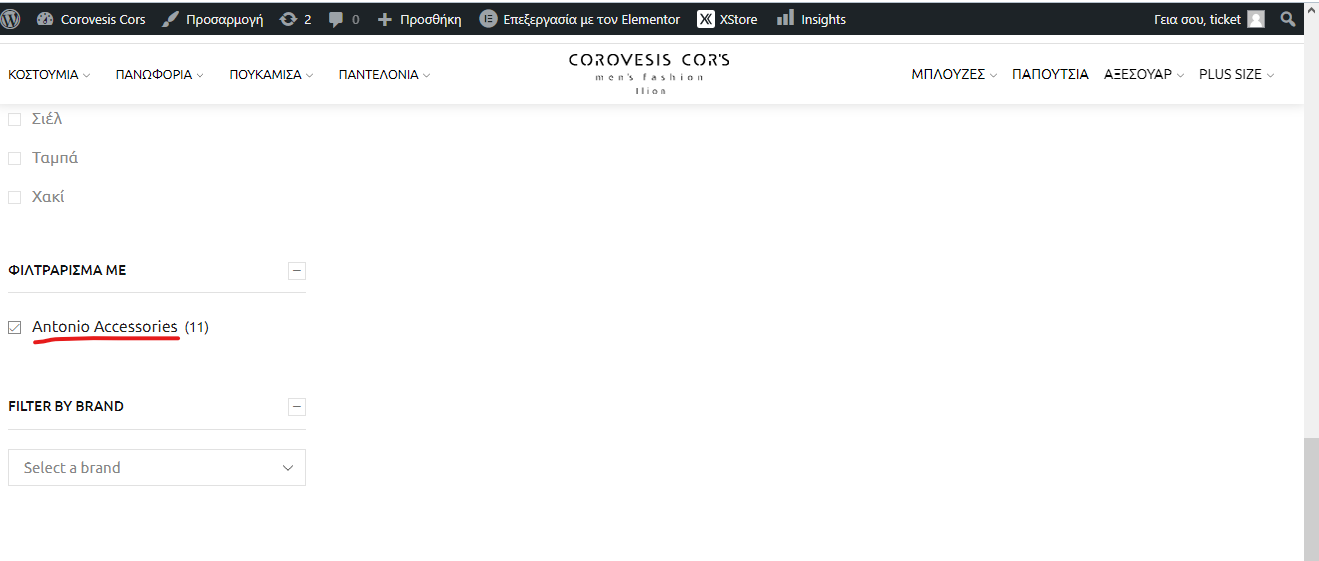Check the Σιέλ color filter
Image resolution: width=1319 pixels, height=561 pixels.
pos(15,119)
